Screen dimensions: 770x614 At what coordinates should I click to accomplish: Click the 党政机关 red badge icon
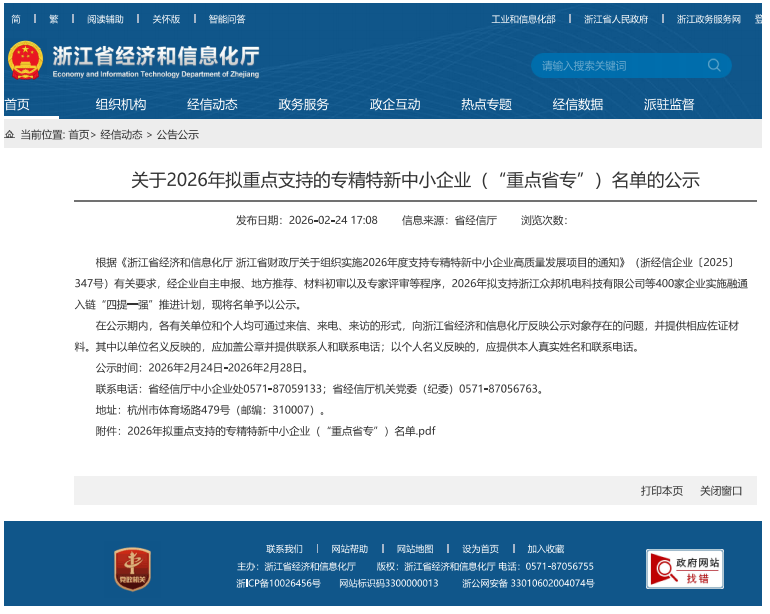[132, 567]
